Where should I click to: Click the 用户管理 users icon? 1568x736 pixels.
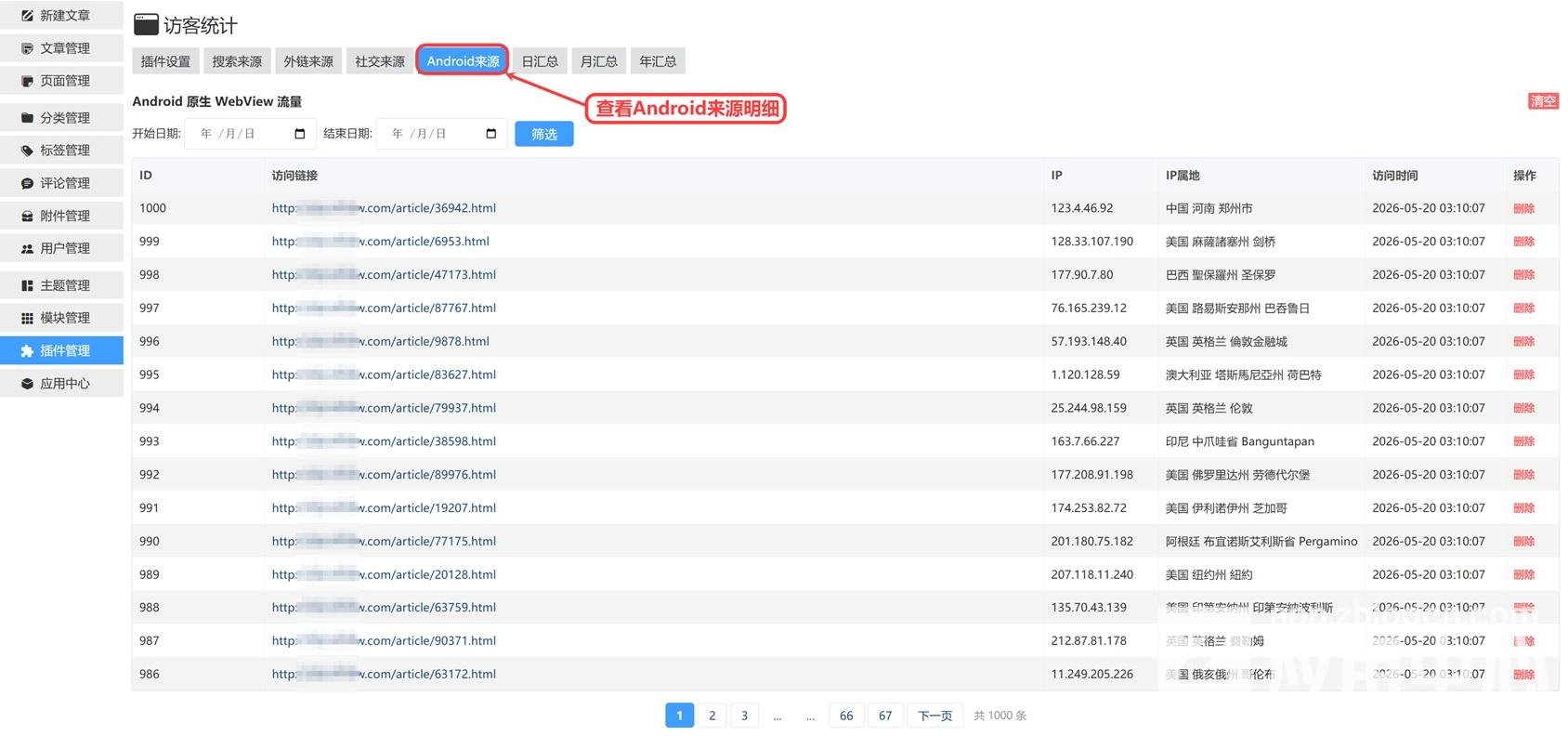pyautogui.click(x=27, y=248)
